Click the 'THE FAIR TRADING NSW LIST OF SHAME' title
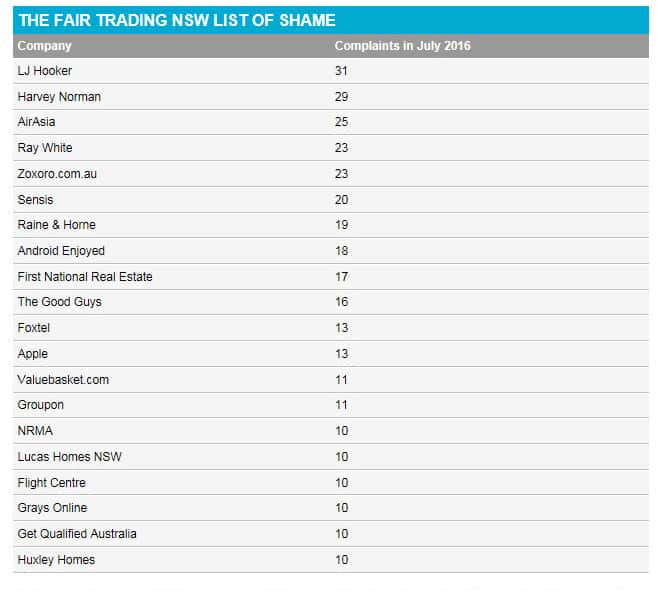 pos(177,21)
